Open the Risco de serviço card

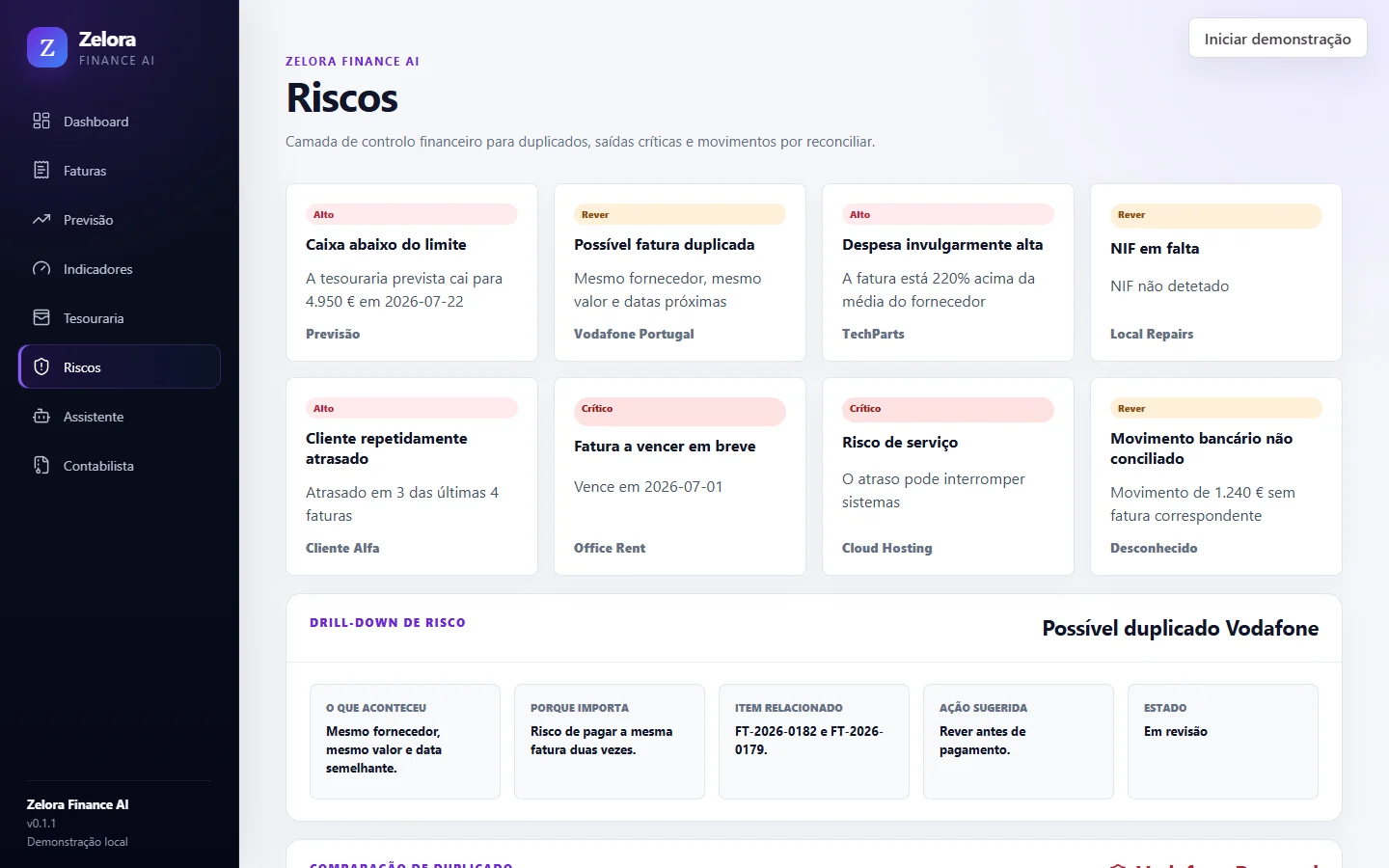948,476
